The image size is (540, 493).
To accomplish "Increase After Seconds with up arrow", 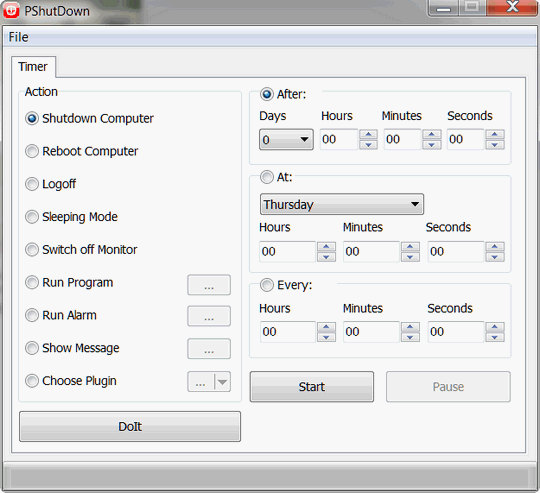I will 495,134.
